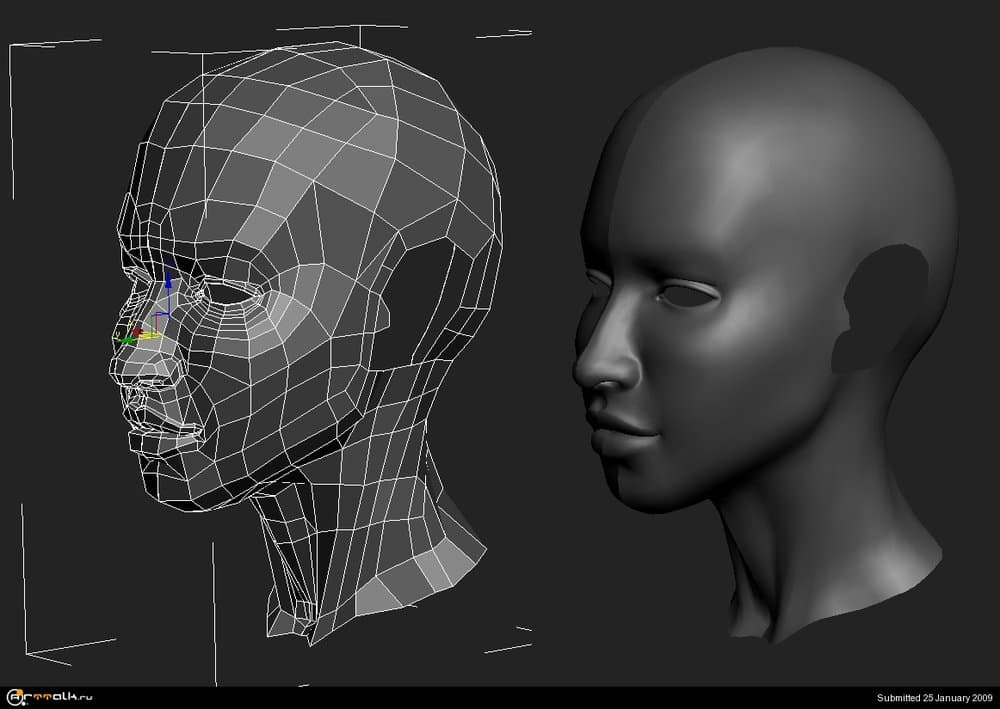The height and width of the screenshot is (709, 1000).
Task: Click the bounding box top-left corner bracket
Action: 12,47
